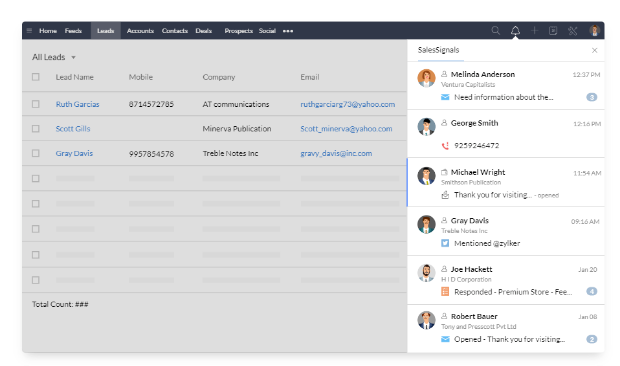Open the Feeds tab

(x=73, y=31)
